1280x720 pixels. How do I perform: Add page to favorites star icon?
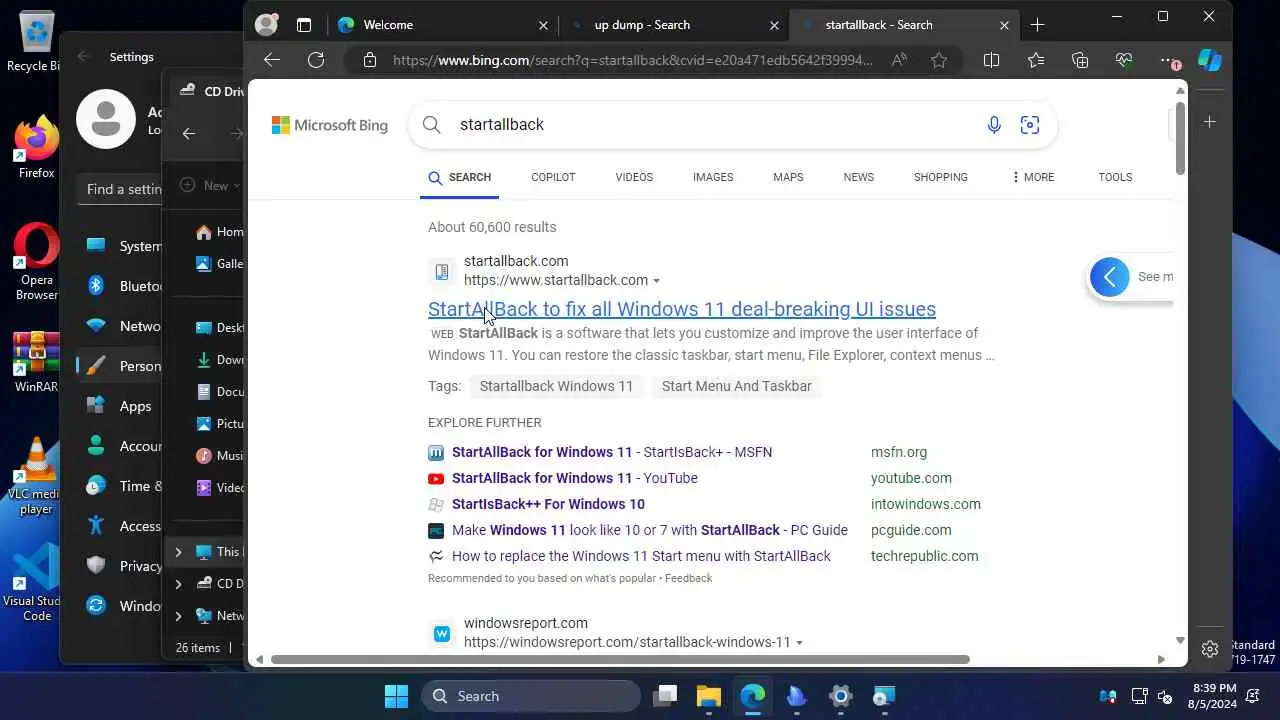click(939, 60)
